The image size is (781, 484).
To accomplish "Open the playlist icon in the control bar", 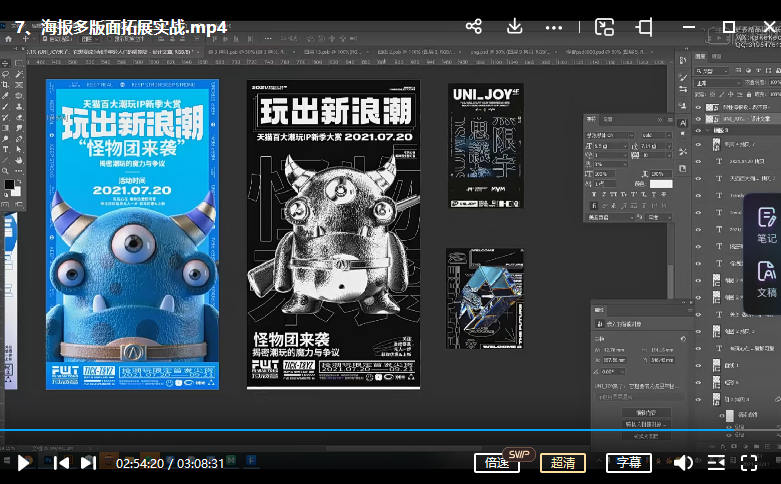I will [716, 462].
